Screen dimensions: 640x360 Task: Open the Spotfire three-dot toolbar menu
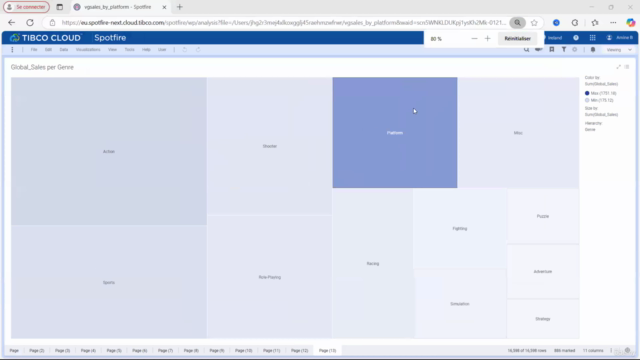click(x=12, y=49)
